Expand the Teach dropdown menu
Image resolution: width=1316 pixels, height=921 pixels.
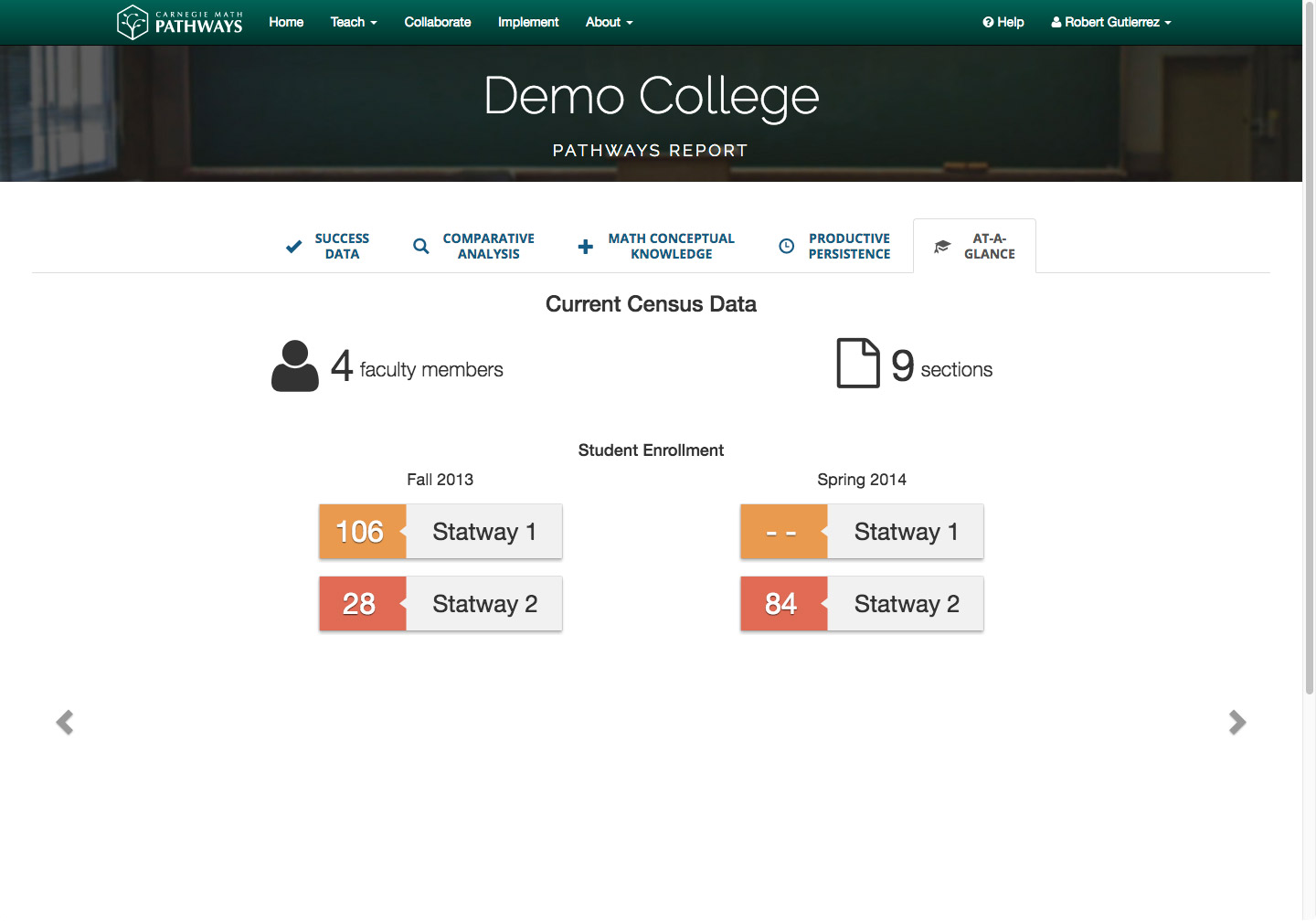pos(354,22)
